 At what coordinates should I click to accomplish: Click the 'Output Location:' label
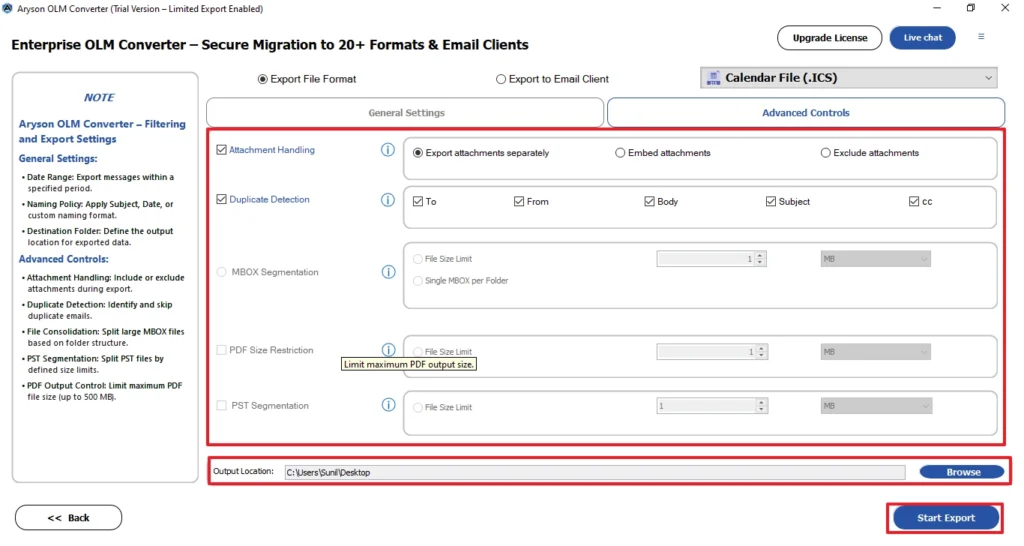pos(244,472)
